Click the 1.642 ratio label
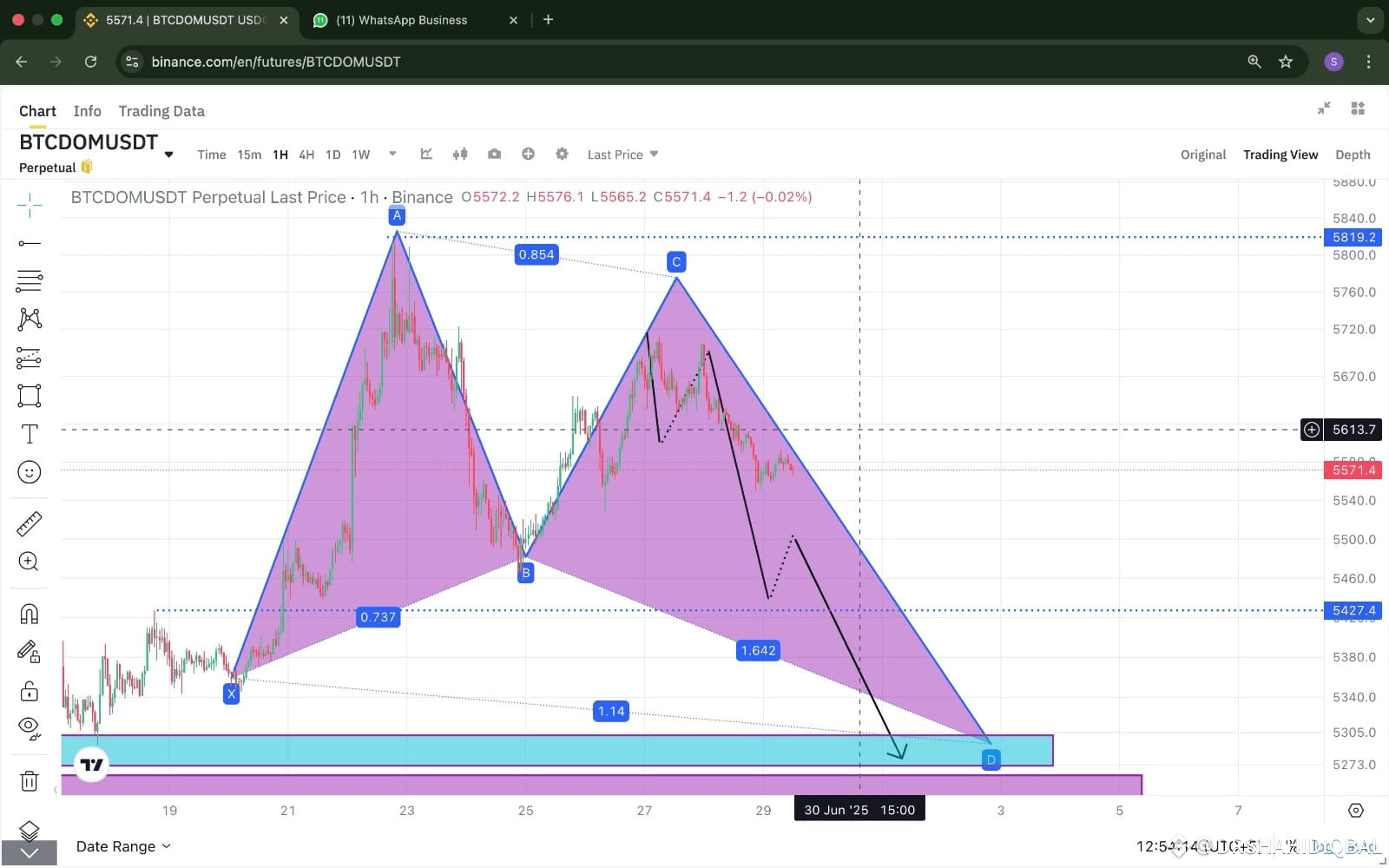 click(x=758, y=650)
